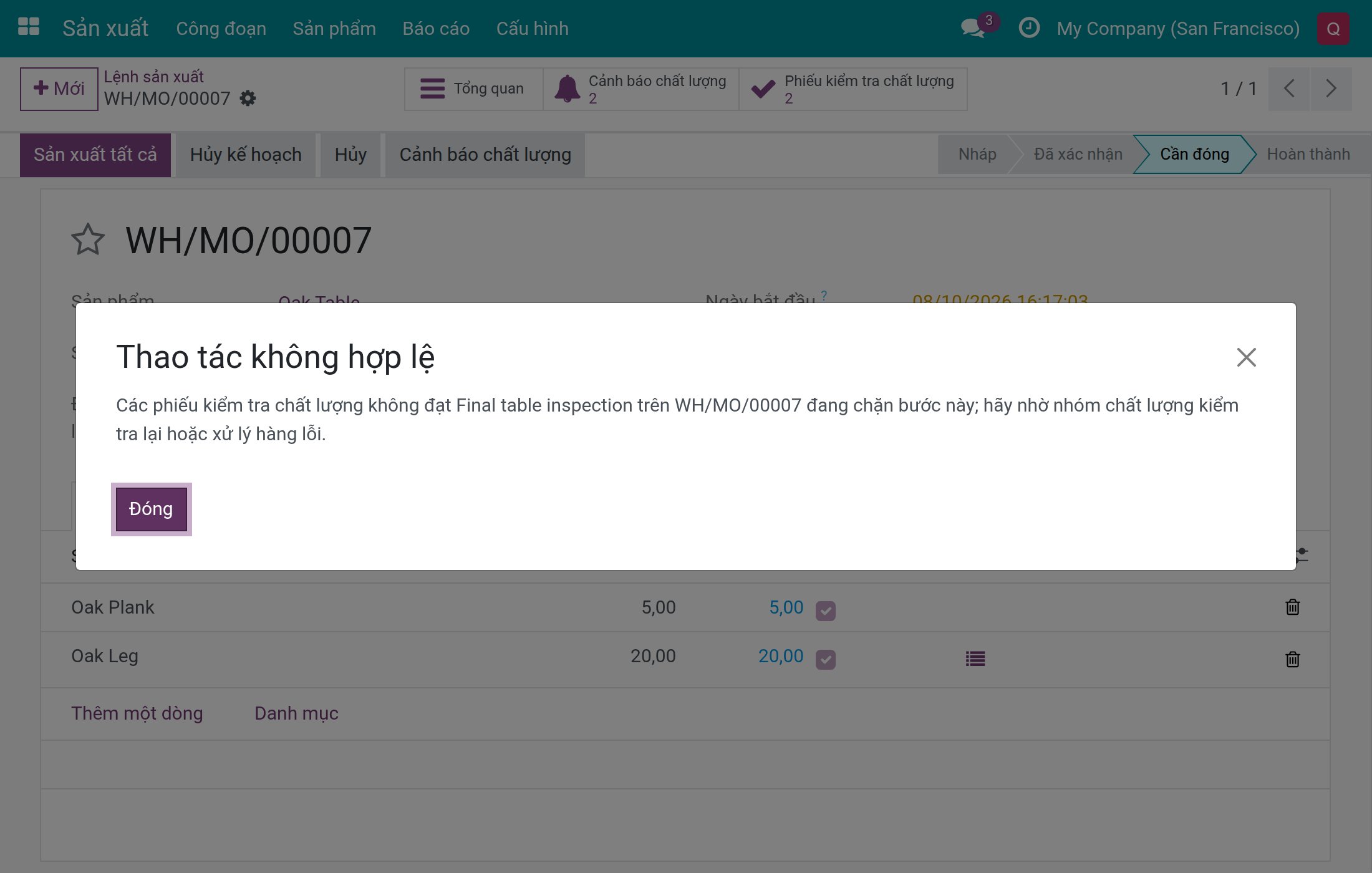
Task: Select the Đã xác nhận status stage
Action: point(1078,154)
